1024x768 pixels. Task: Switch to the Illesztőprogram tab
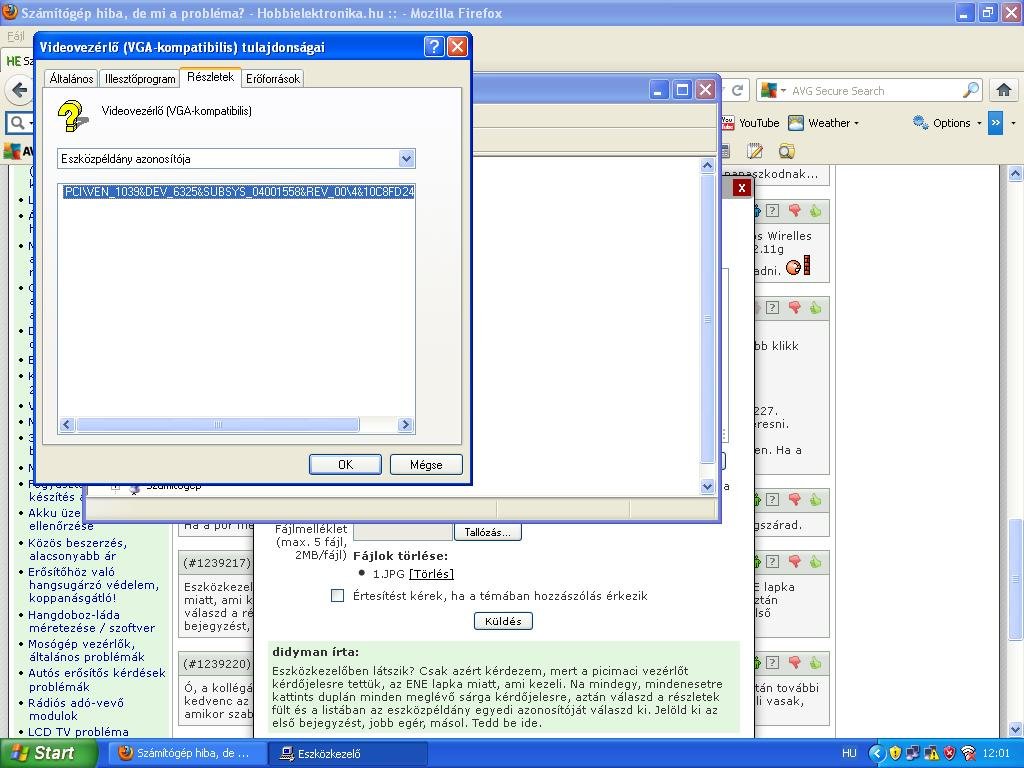(x=140, y=78)
